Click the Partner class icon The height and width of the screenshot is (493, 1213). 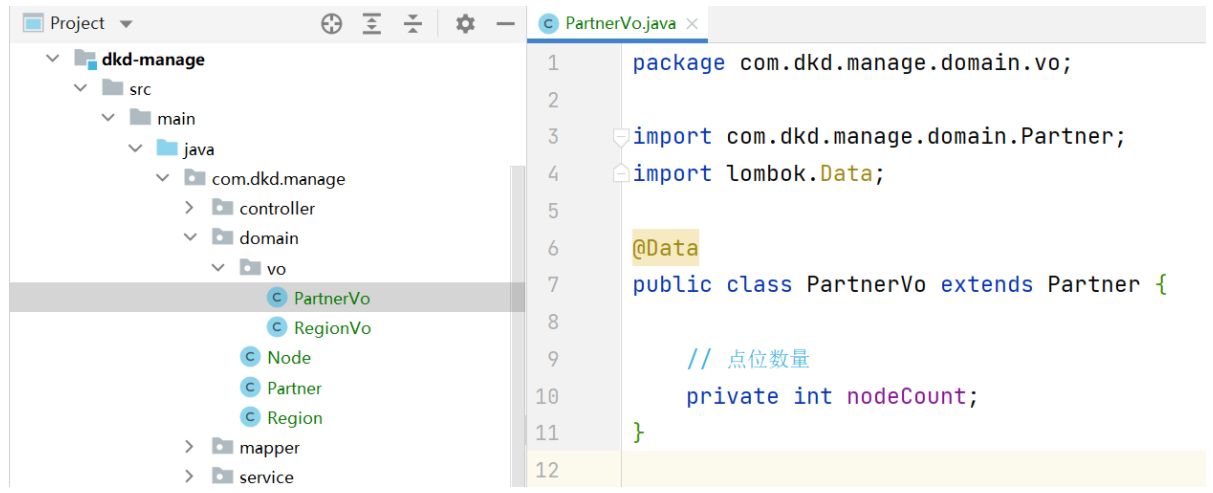pyautogui.click(x=250, y=388)
